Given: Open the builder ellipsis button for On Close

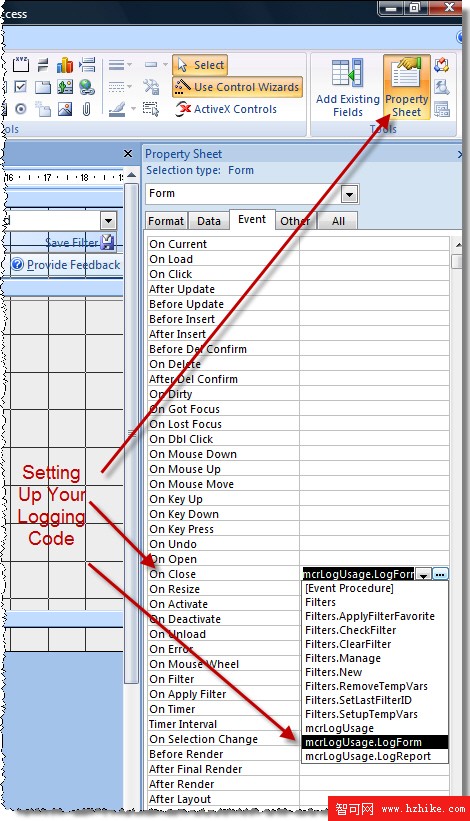Looking at the screenshot, I should [x=441, y=574].
